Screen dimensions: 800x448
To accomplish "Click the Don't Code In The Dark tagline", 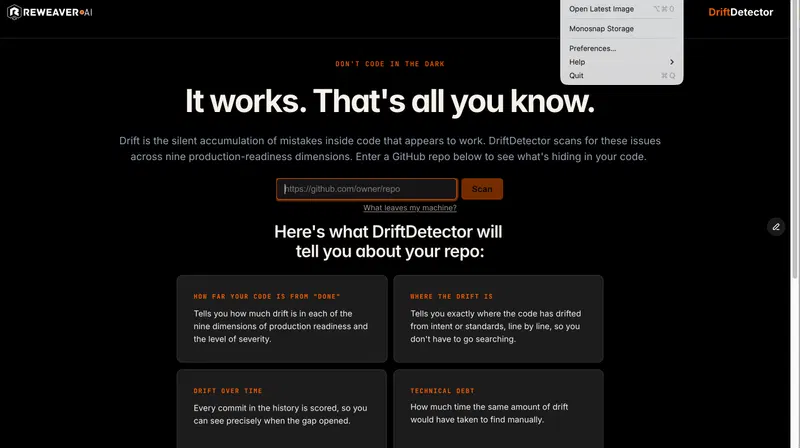I will [x=390, y=64].
